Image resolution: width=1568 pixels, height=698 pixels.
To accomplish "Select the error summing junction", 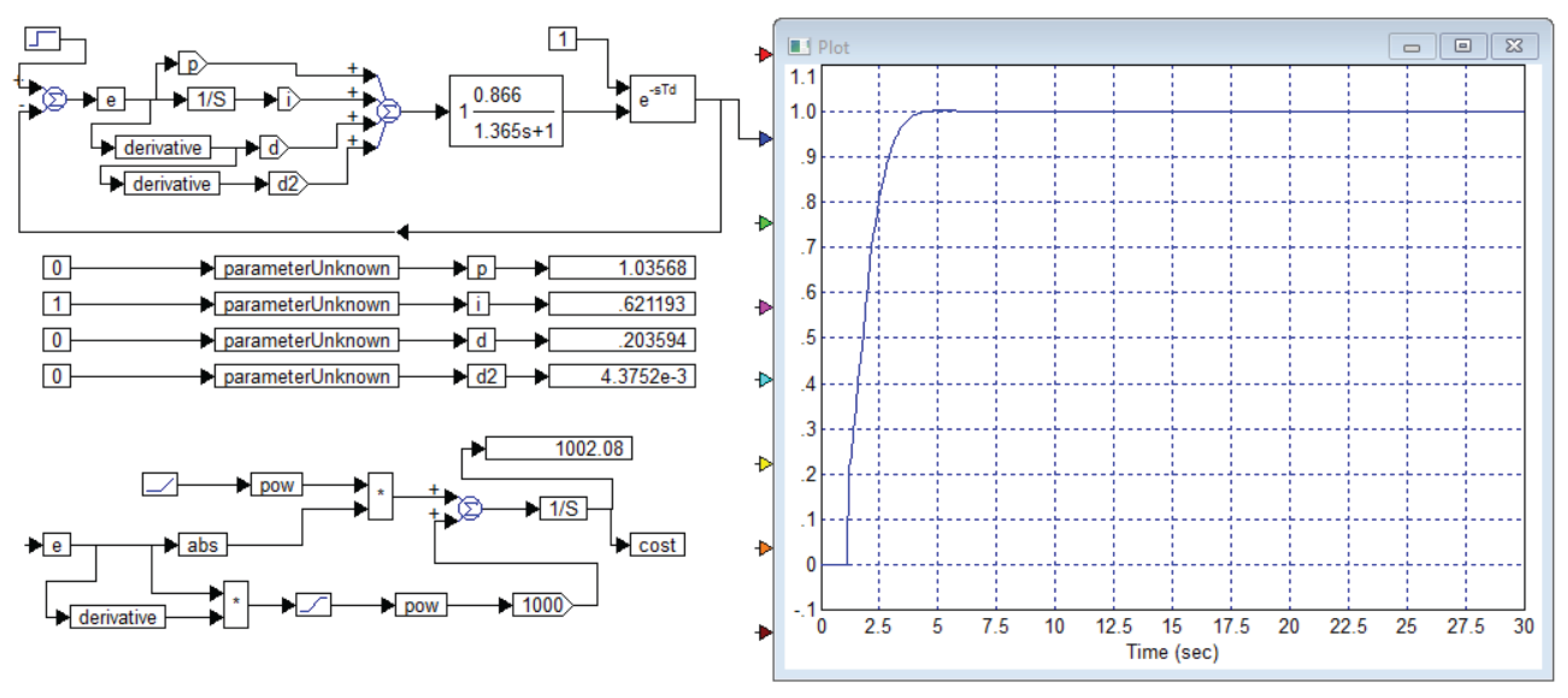I will point(55,99).
